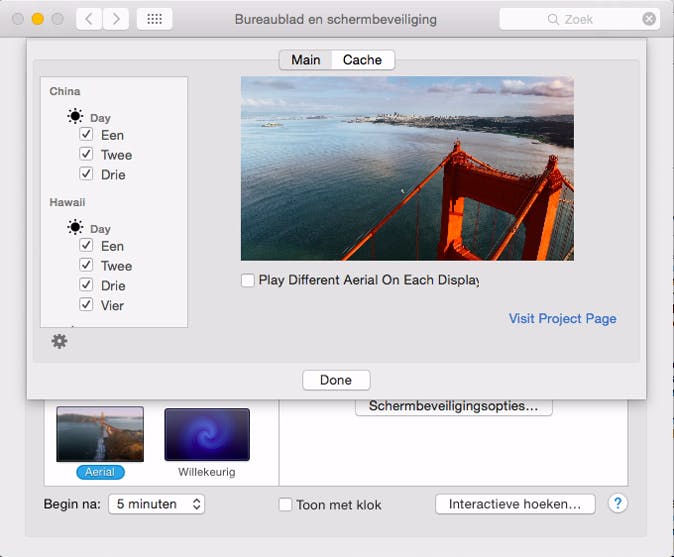Viewport: 674px width, 557px height.
Task: Go forward with the right arrow button
Action: click(x=116, y=19)
